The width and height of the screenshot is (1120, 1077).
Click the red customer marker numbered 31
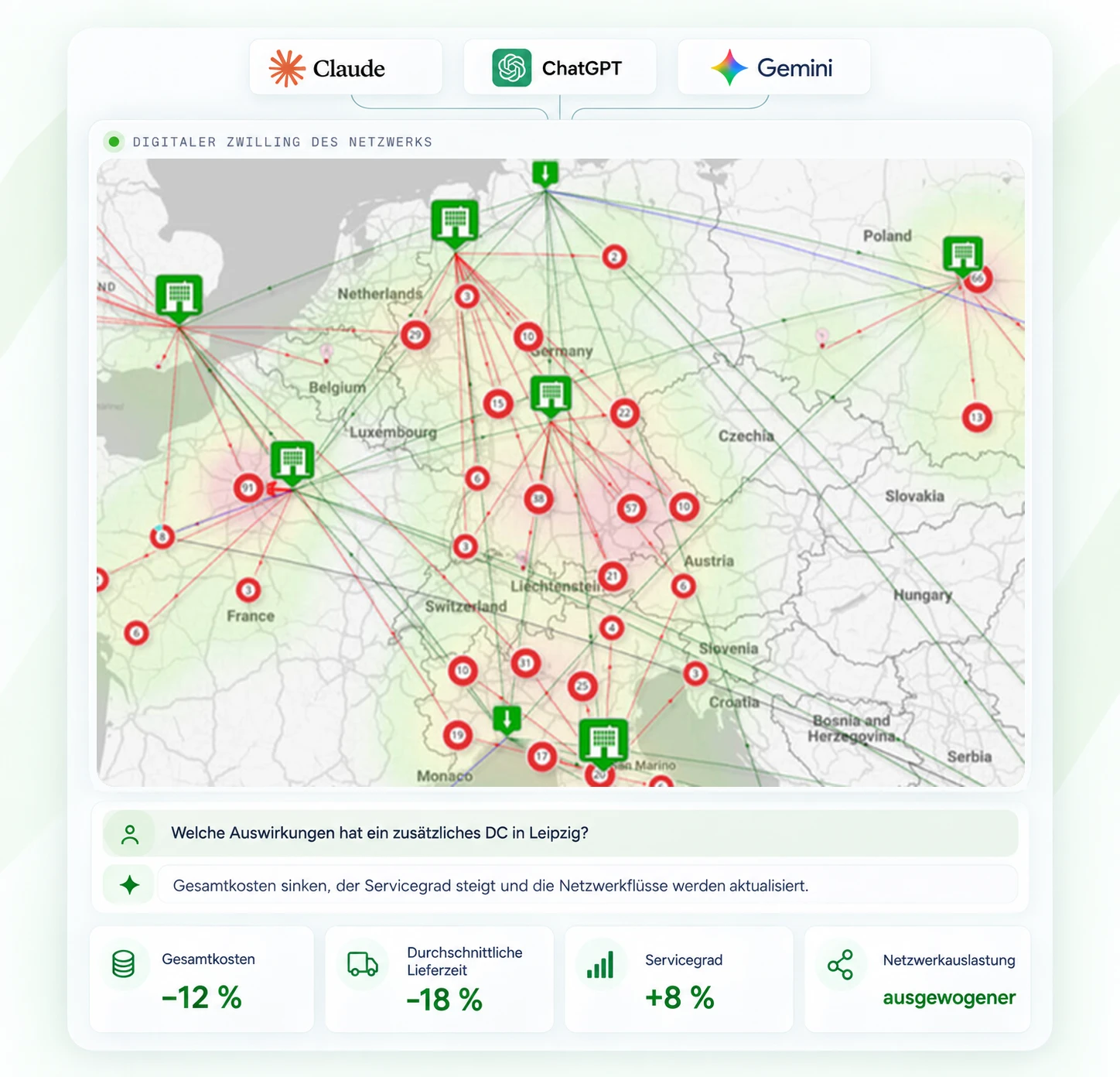click(x=525, y=663)
